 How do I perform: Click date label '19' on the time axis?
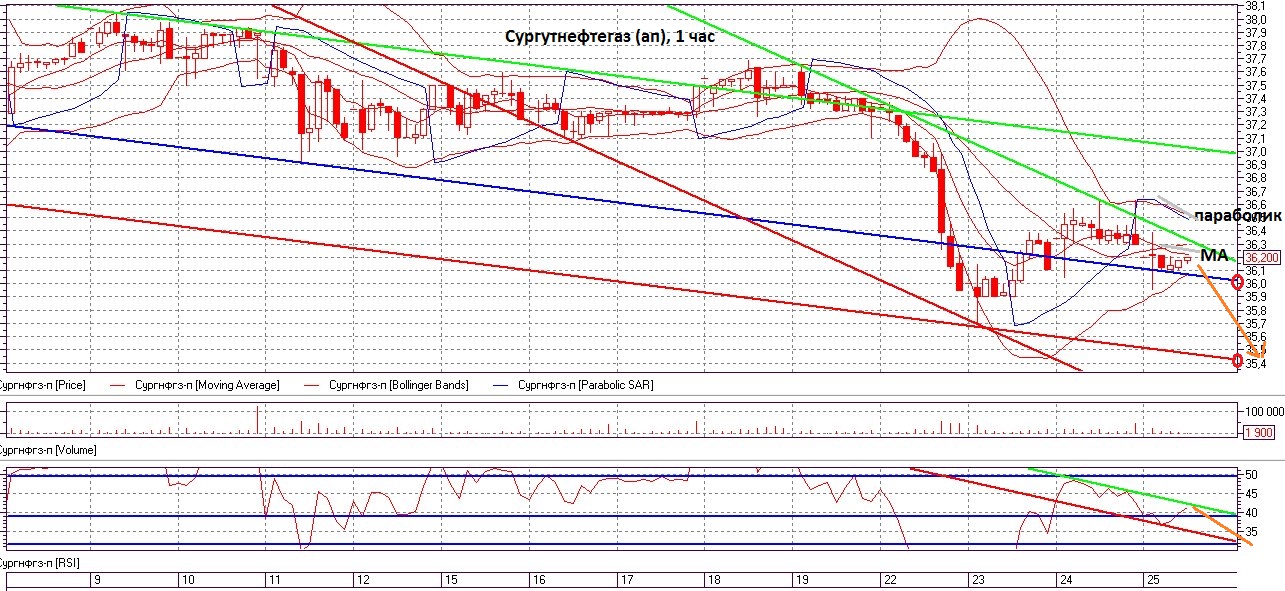point(801,580)
